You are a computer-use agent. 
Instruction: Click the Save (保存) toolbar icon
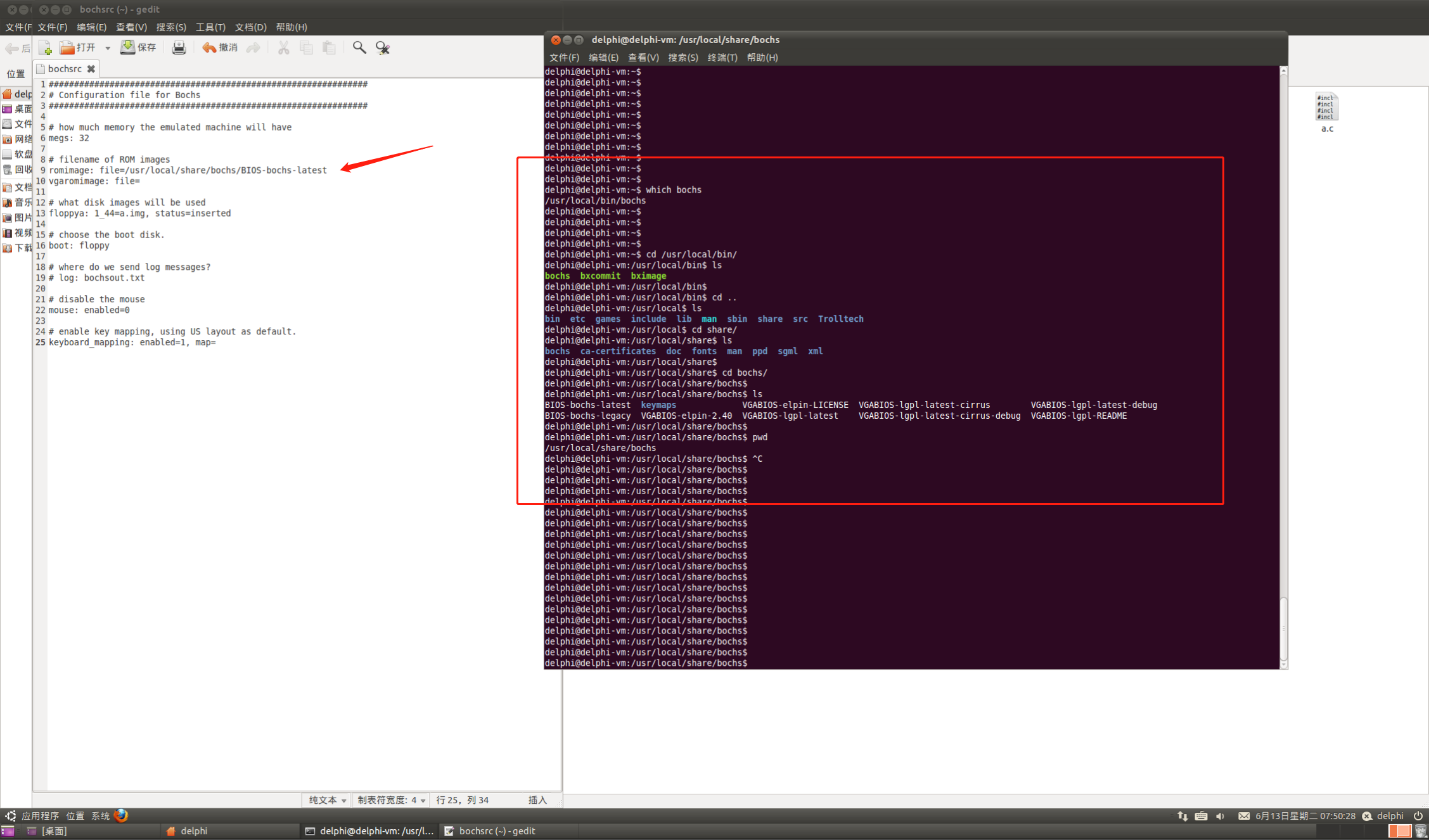tap(129, 48)
